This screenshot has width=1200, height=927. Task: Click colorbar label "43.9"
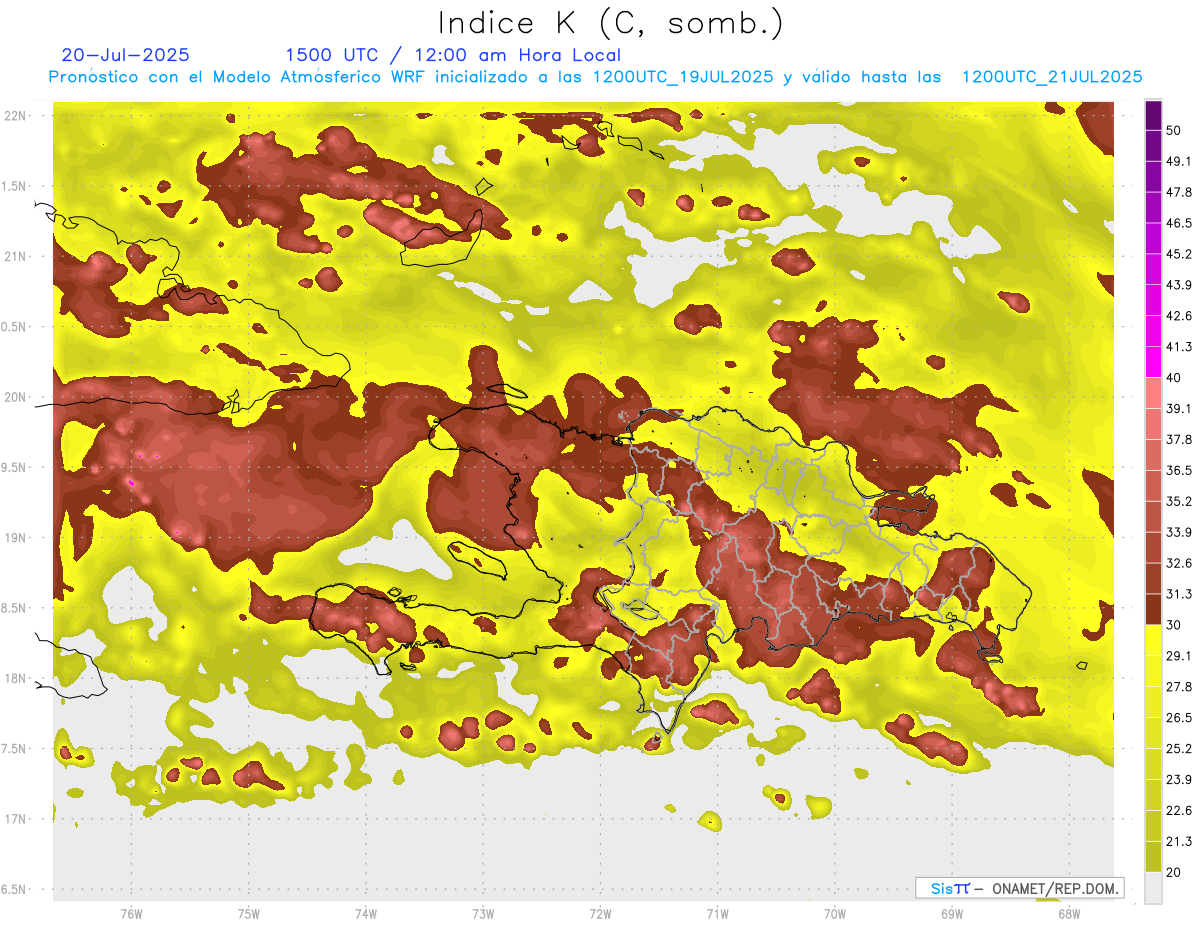click(x=1178, y=285)
